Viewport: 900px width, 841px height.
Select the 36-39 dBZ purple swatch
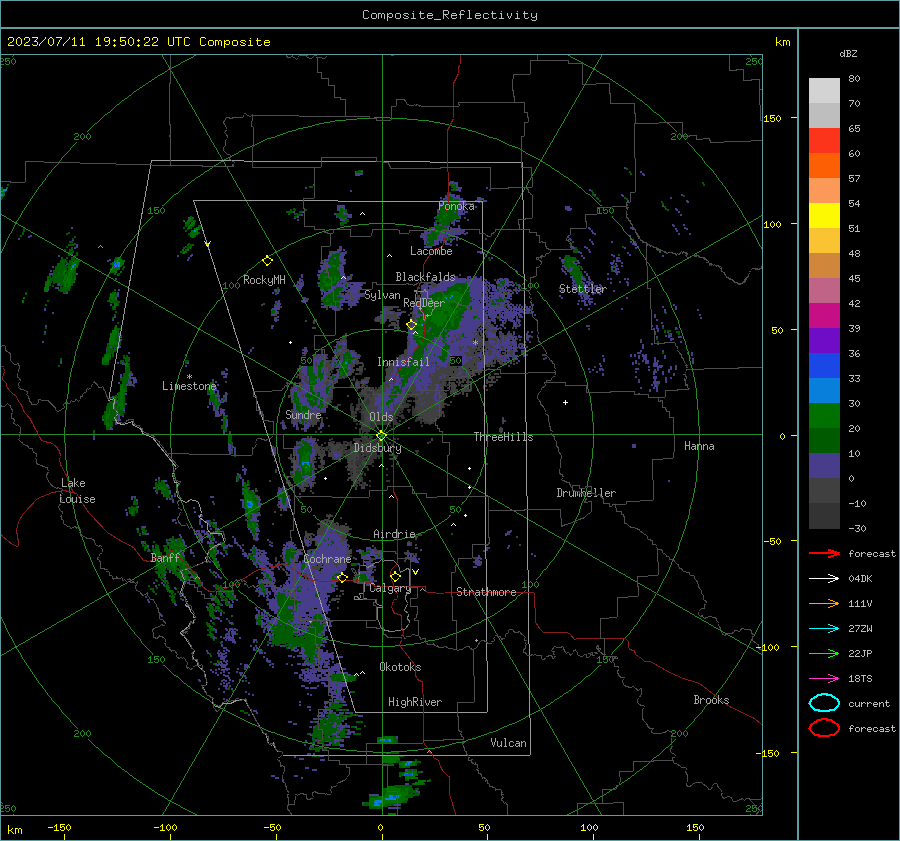[x=824, y=340]
